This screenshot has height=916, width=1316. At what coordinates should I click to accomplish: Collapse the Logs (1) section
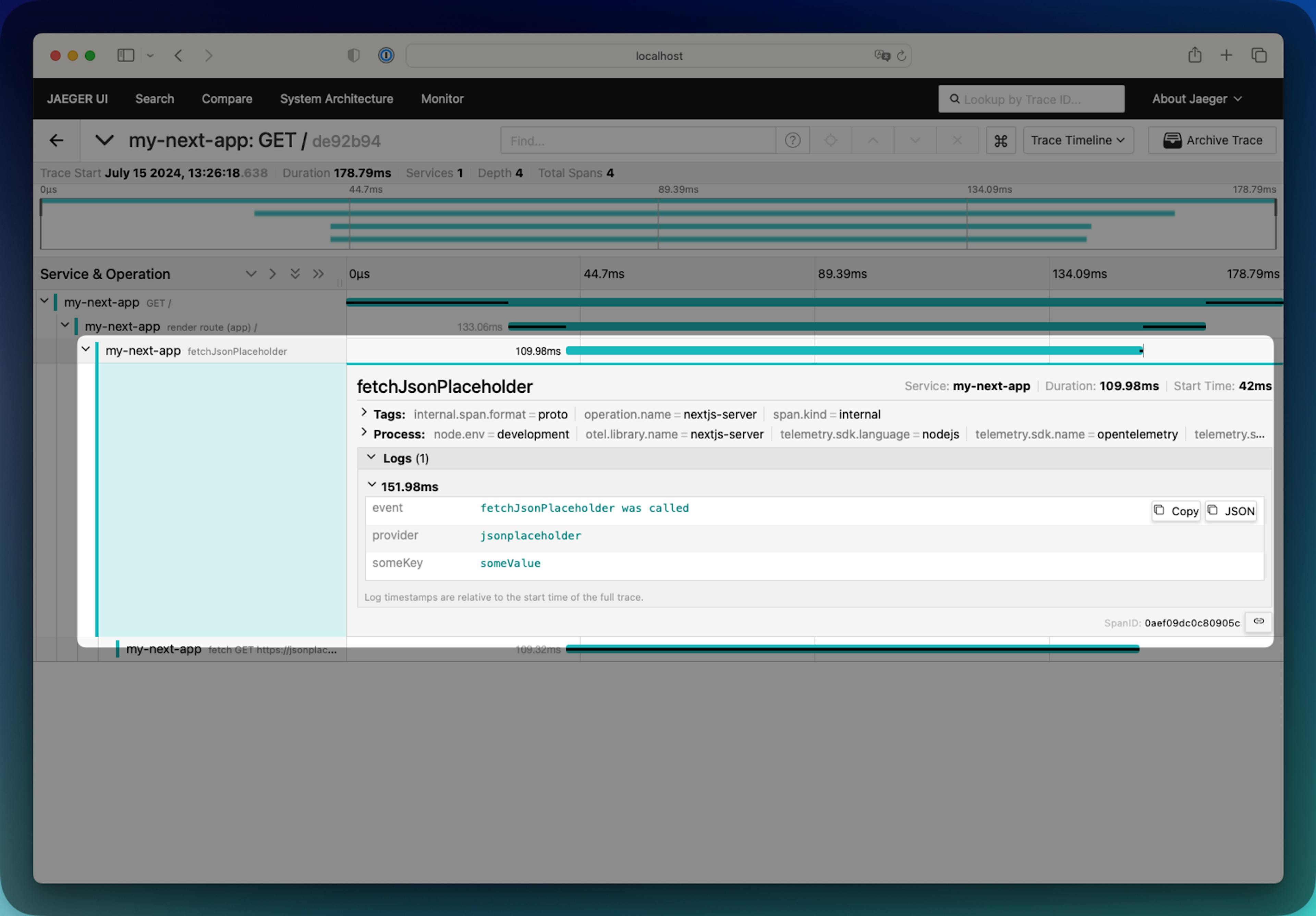[371, 457]
